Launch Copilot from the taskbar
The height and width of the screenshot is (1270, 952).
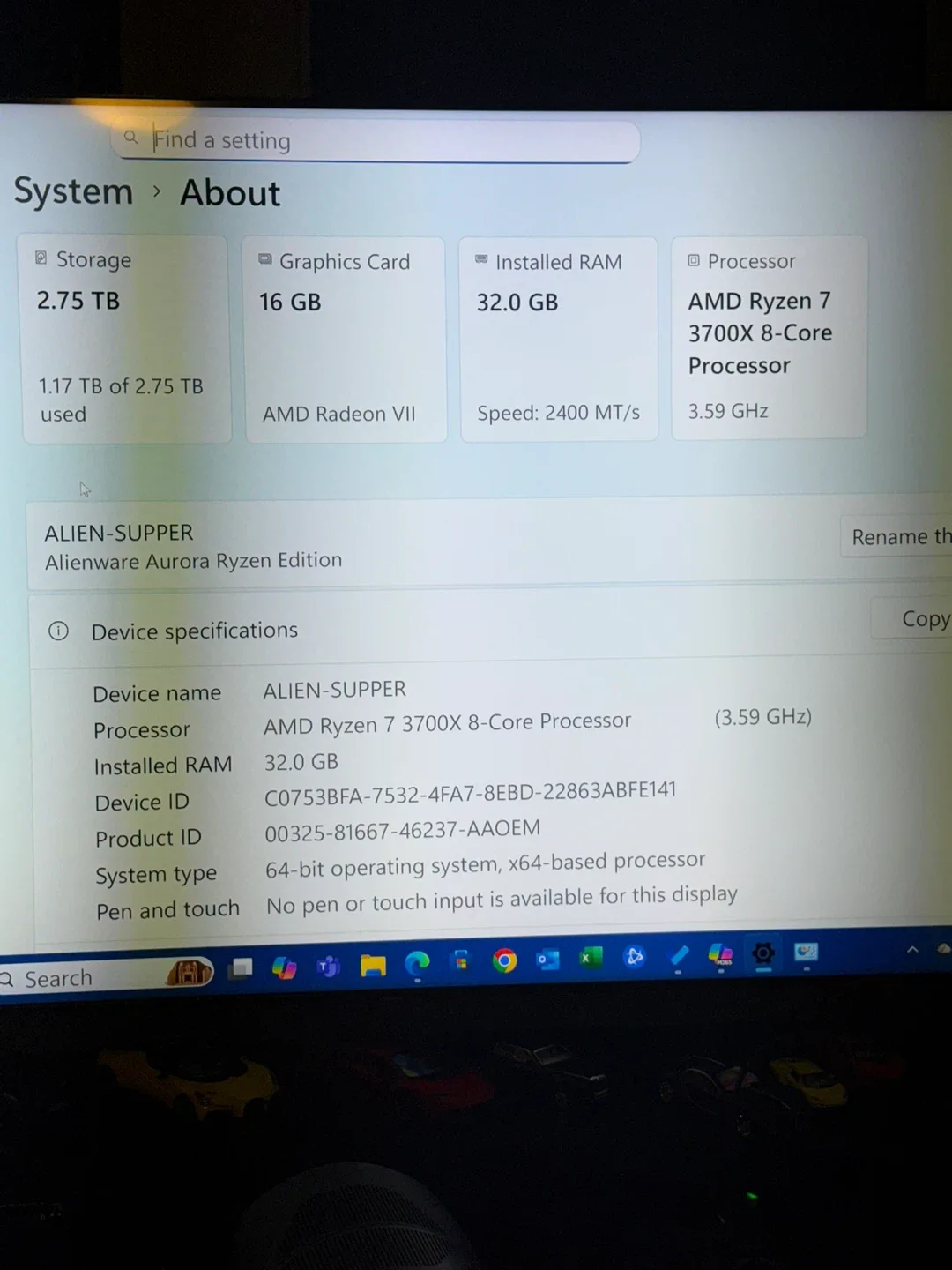tap(283, 966)
